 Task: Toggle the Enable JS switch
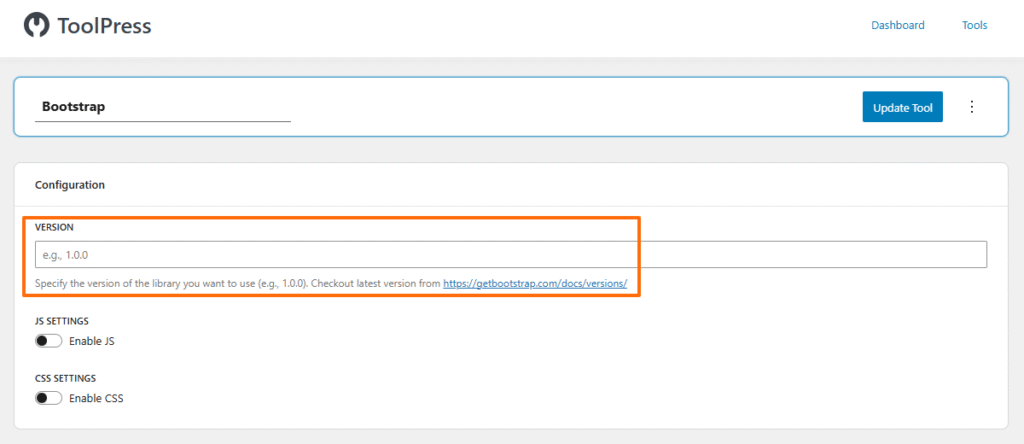click(x=48, y=341)
